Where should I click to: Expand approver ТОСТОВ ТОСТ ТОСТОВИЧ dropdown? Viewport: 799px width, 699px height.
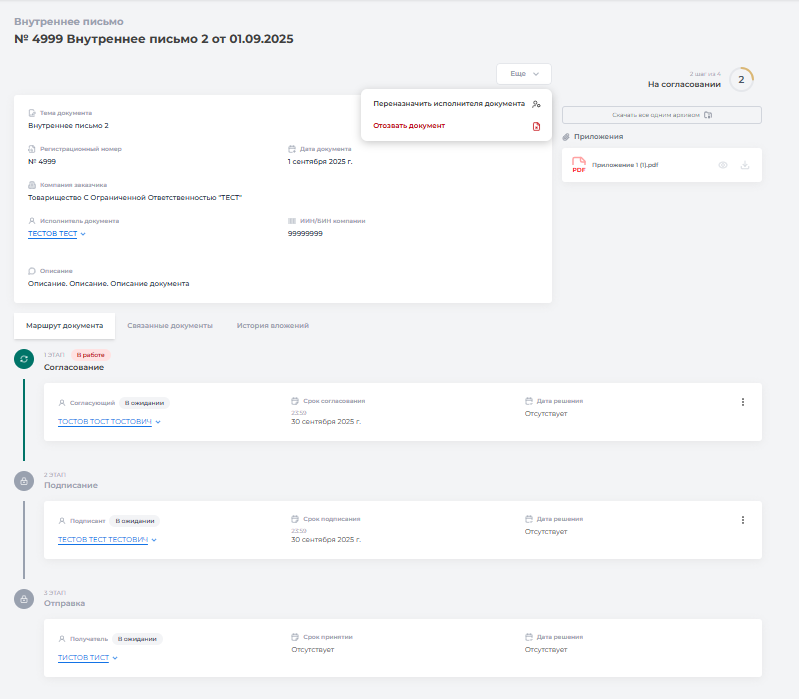click(x=109, y=422)
